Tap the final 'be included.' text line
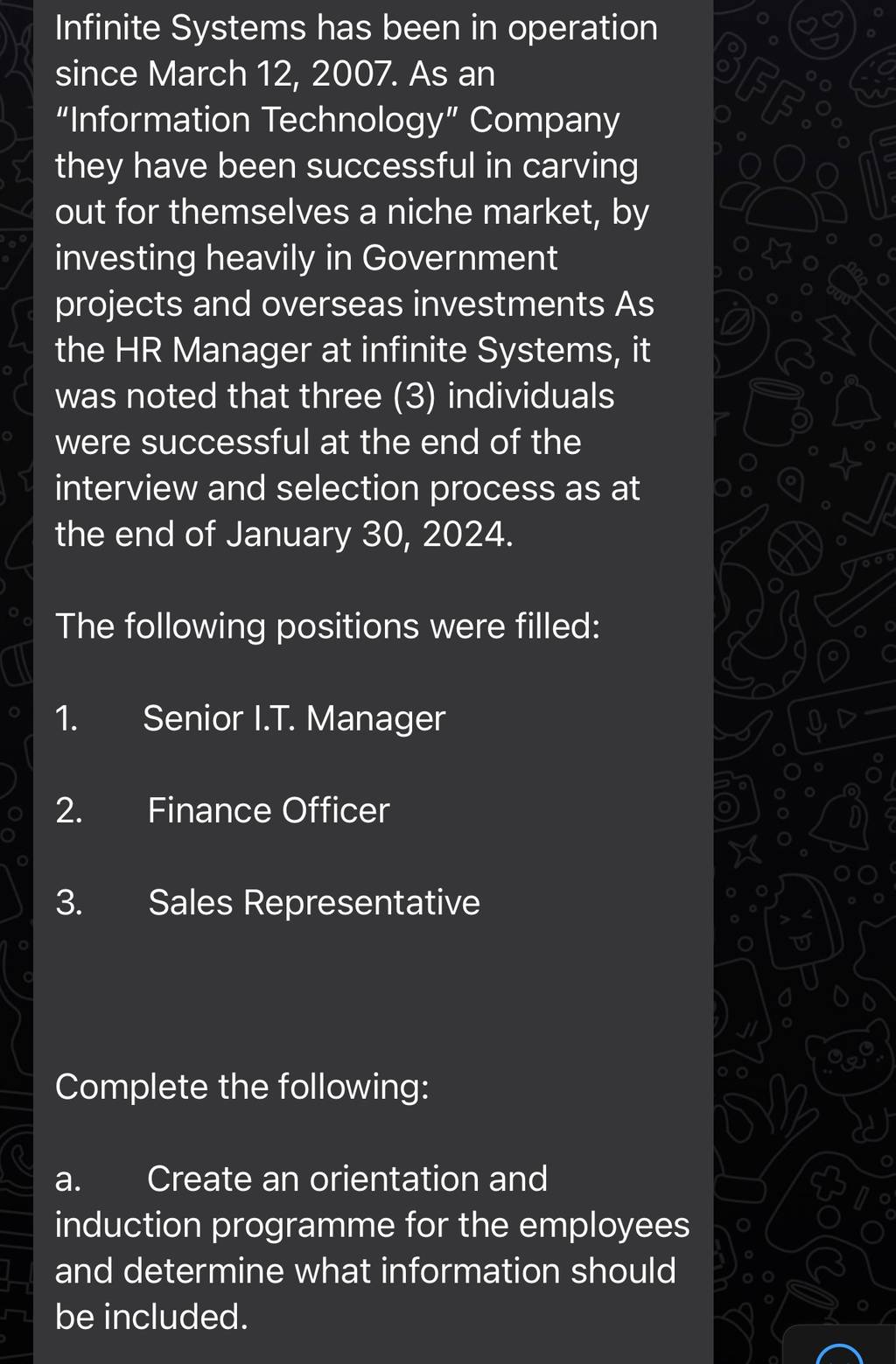 (x=152, y=1317)
